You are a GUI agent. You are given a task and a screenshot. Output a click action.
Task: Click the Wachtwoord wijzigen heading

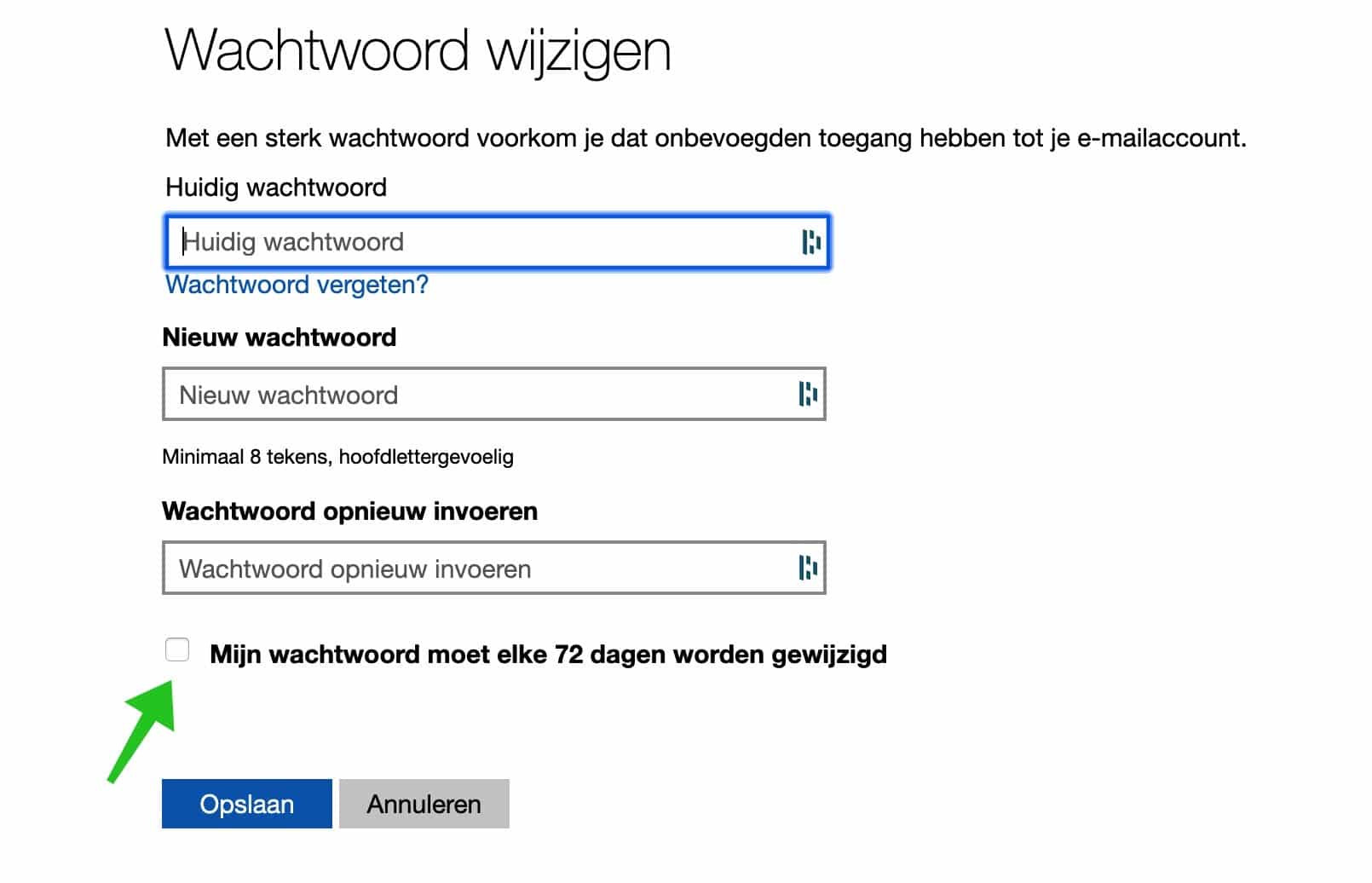(418, 51)
